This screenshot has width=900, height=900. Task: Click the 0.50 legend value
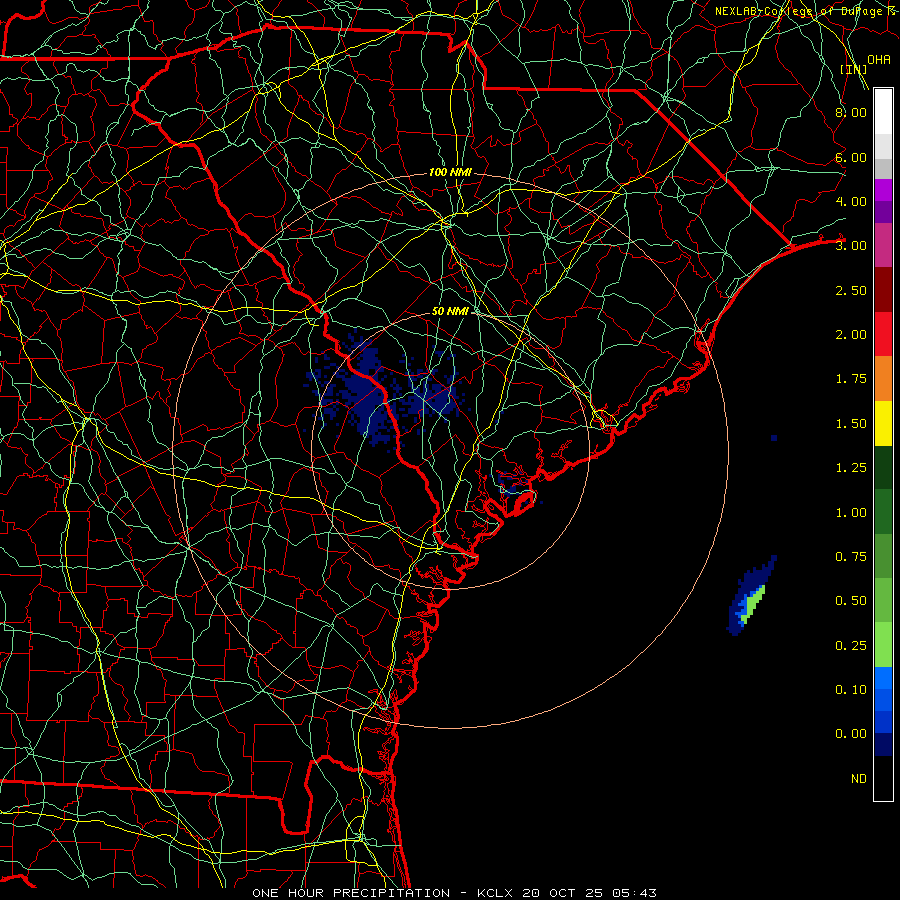[x=851, y=601]
